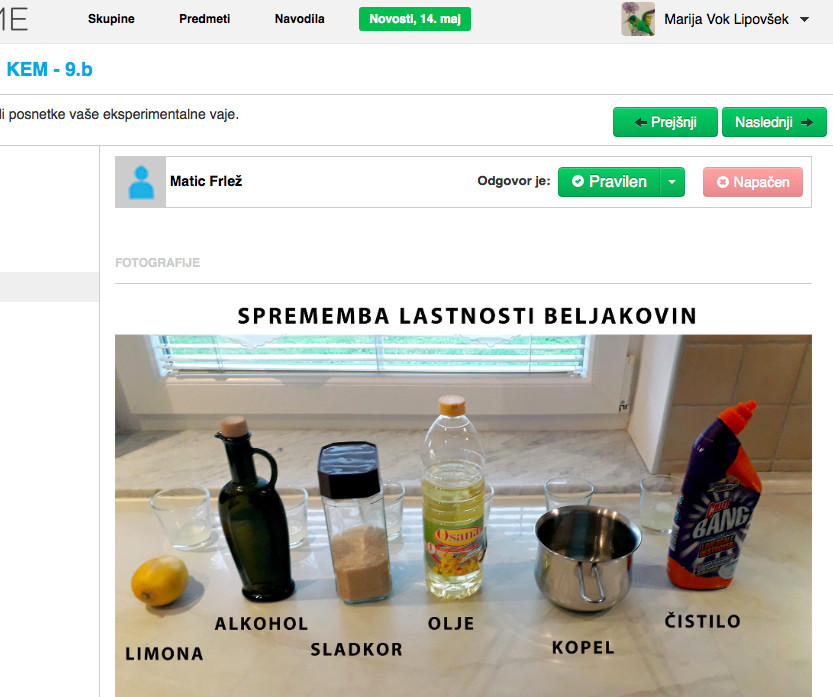Click the X icon on Napačen button

722,182
